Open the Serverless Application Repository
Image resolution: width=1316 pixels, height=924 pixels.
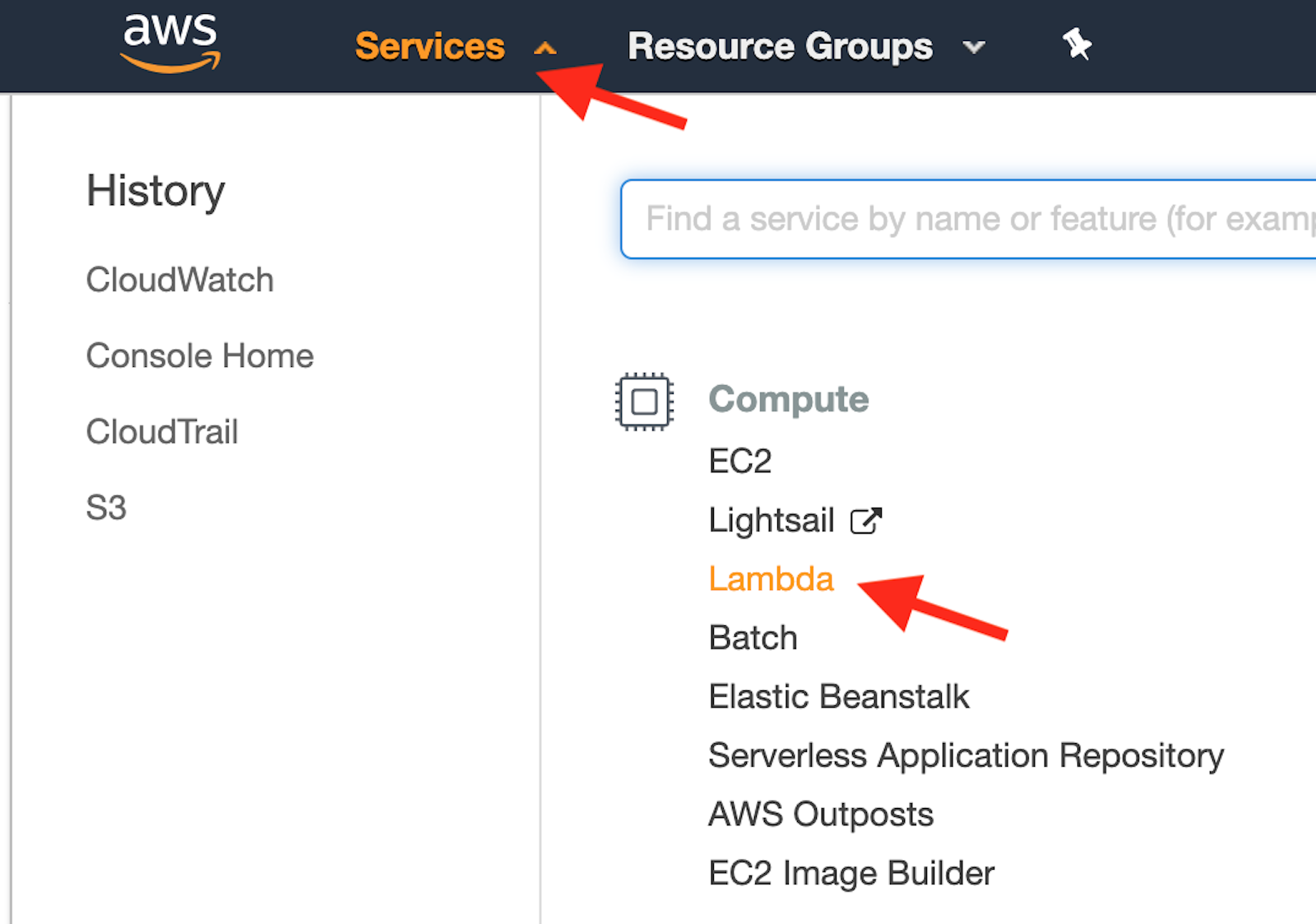[x=966, y=755]
